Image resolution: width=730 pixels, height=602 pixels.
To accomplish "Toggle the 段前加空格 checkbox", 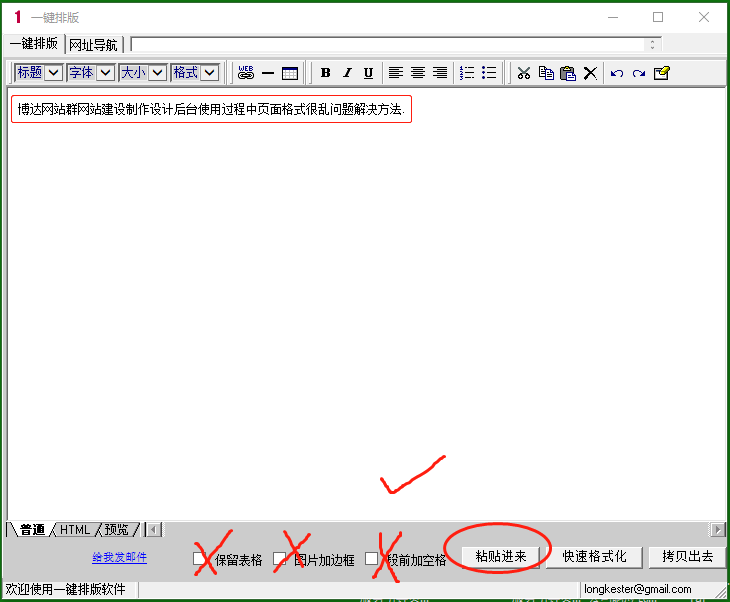I will coord(372,559).
